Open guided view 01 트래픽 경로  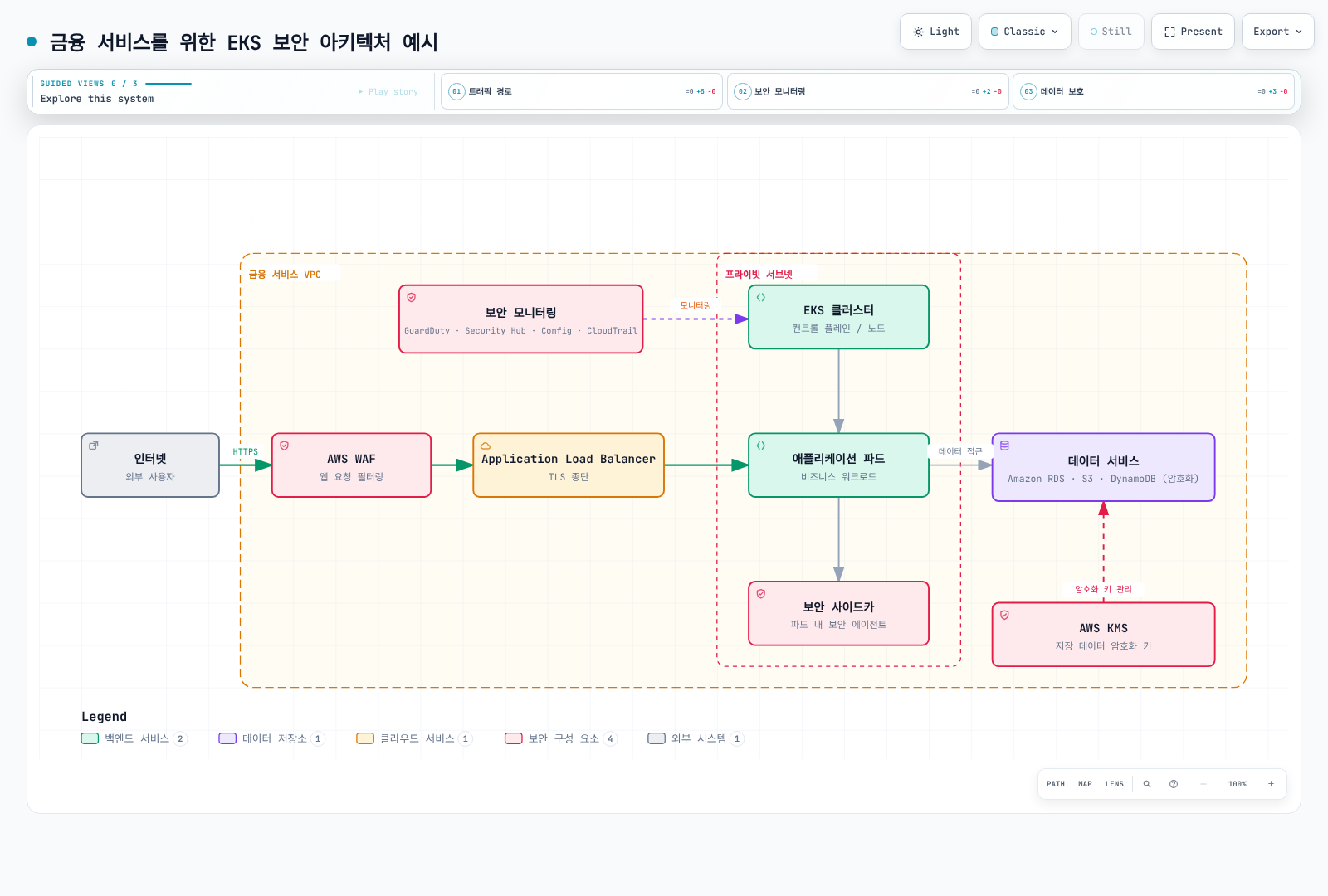582,91
